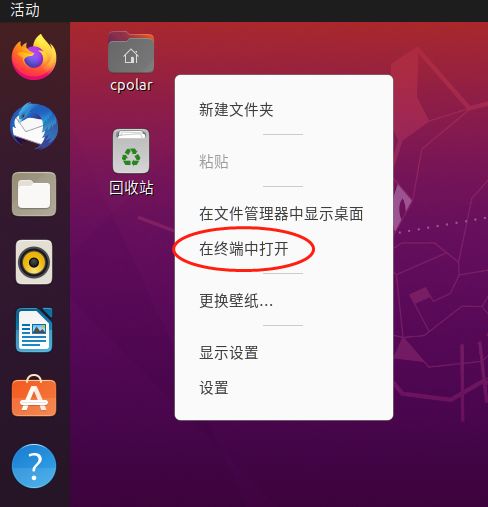
Task: Open the 活动 activities overview
Action: point(25,10)
